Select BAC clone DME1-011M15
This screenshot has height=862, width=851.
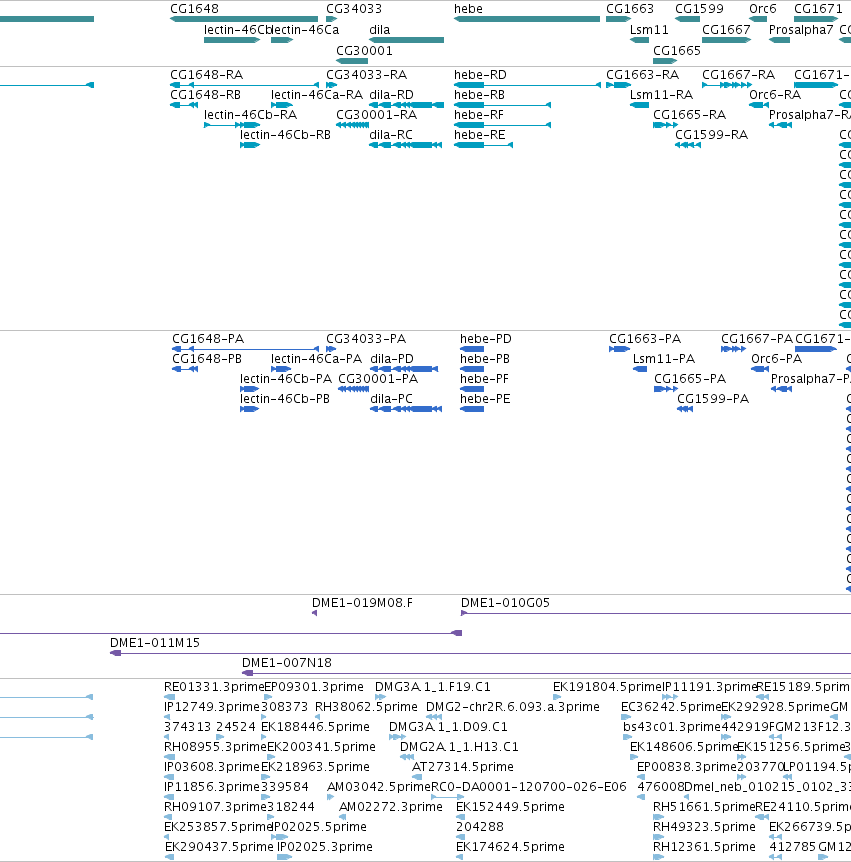pyautogui.click(x=155, y=643)
